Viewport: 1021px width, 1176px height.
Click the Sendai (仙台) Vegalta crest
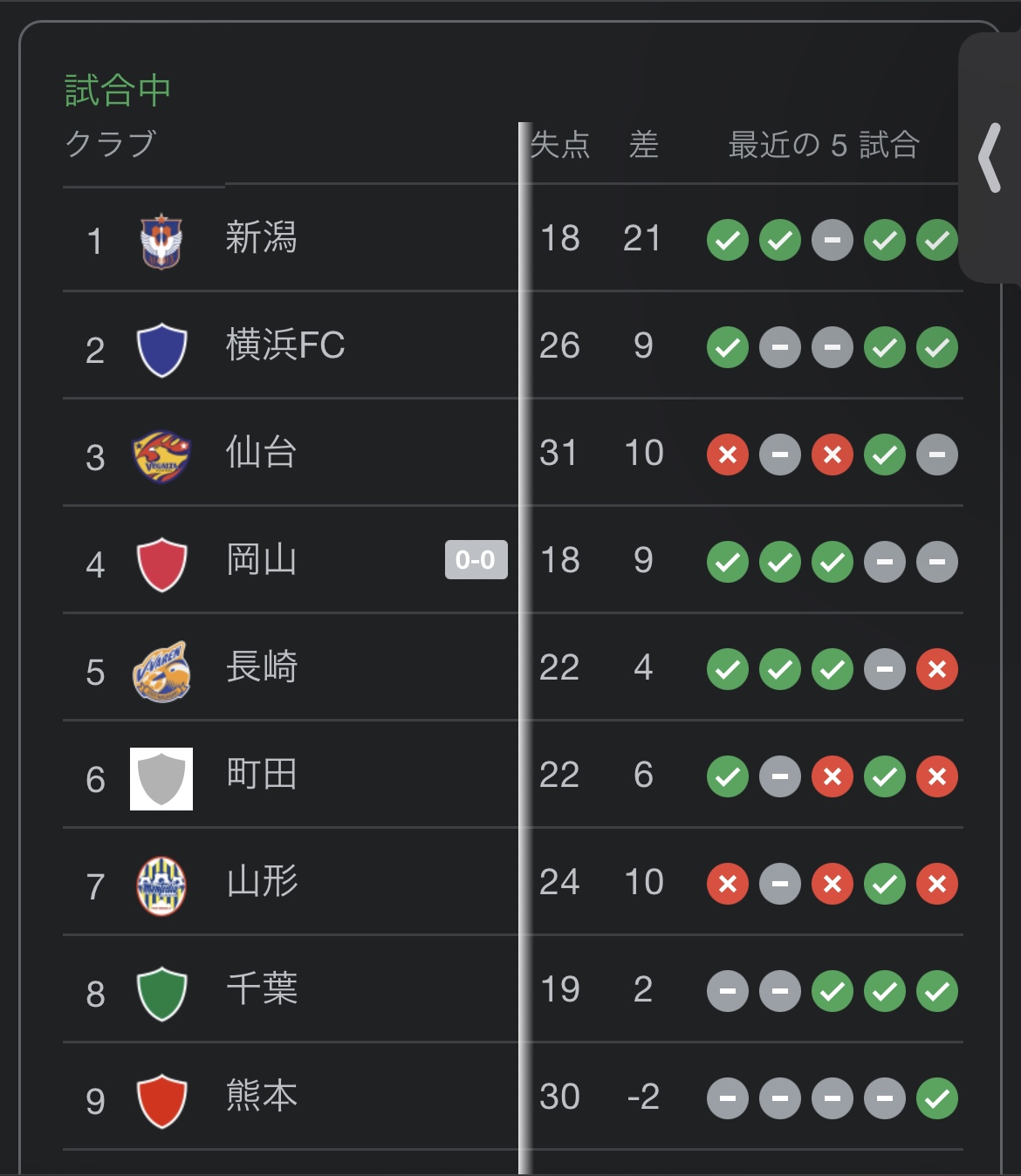[x=161, y=456]
